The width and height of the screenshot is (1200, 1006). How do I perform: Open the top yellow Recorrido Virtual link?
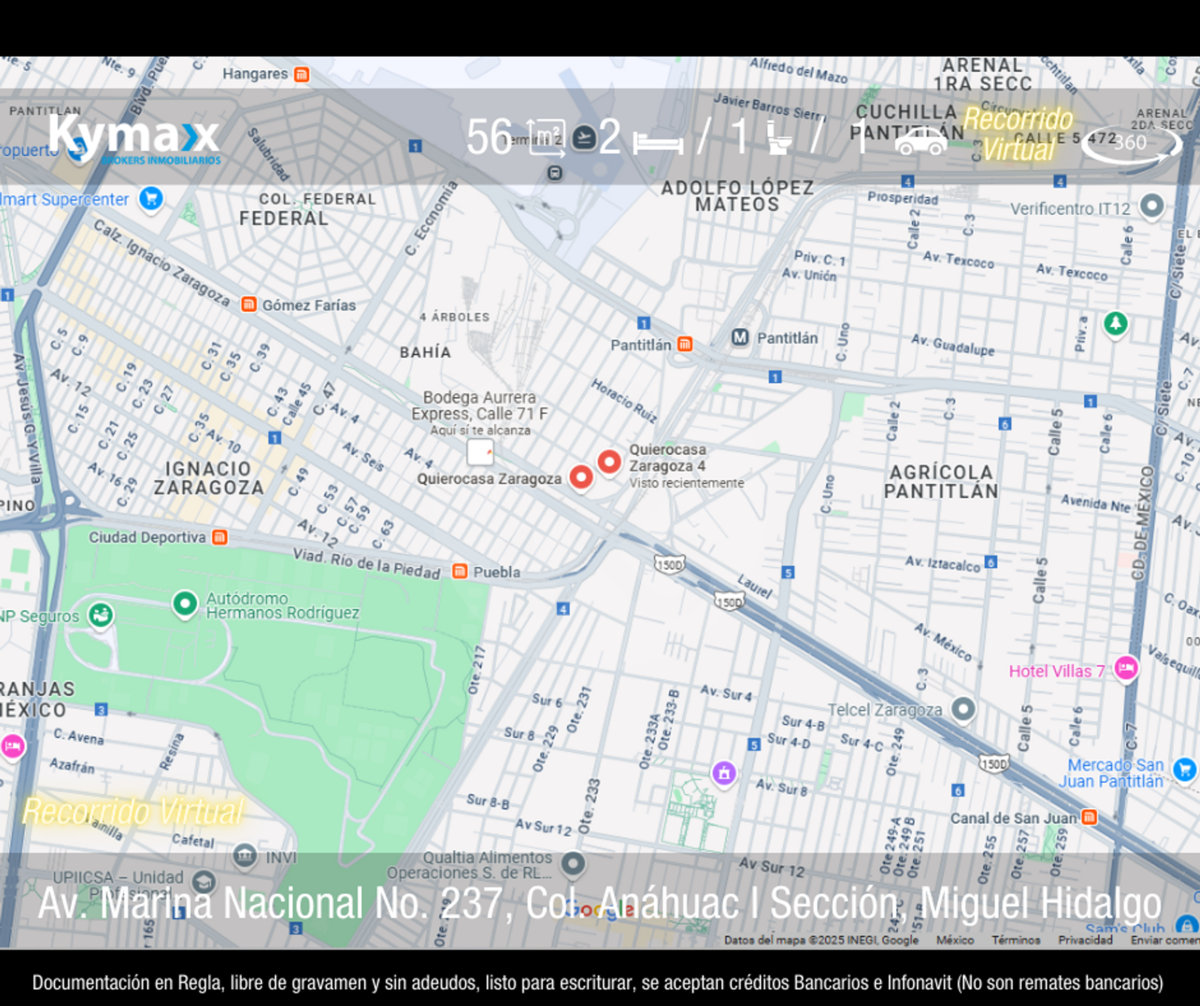point(1018,134)
